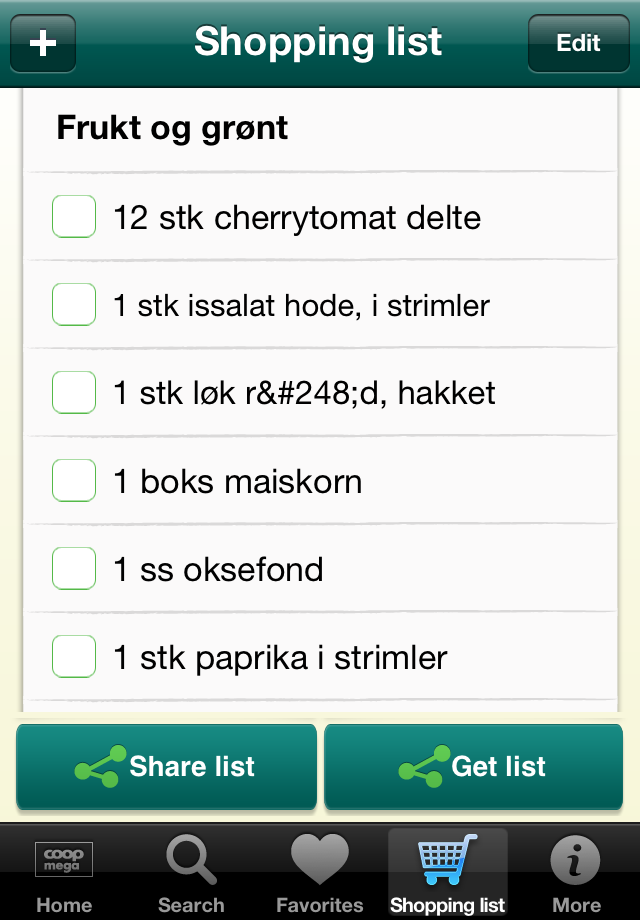The height and width of the screenshot is (920, 640).
Task: Tap the share icon on Get list
Action: click(x=423, y=767)
